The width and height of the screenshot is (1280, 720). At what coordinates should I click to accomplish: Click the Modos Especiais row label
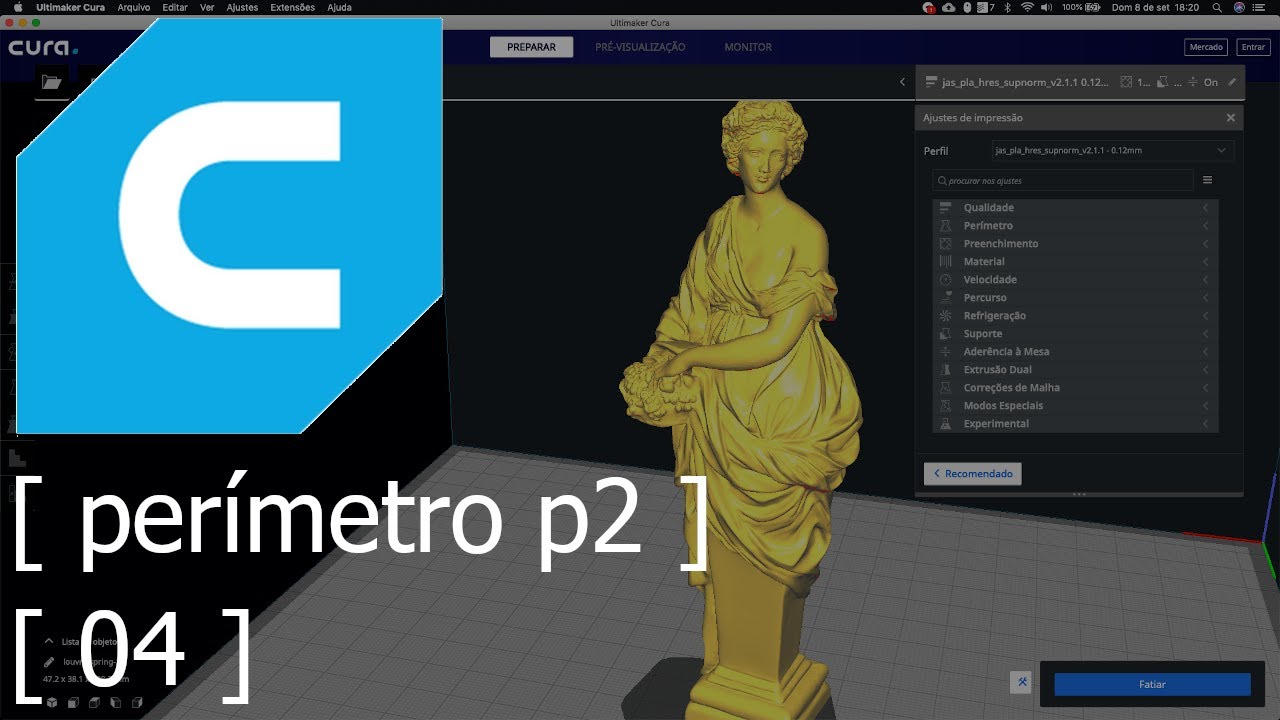1003,406
